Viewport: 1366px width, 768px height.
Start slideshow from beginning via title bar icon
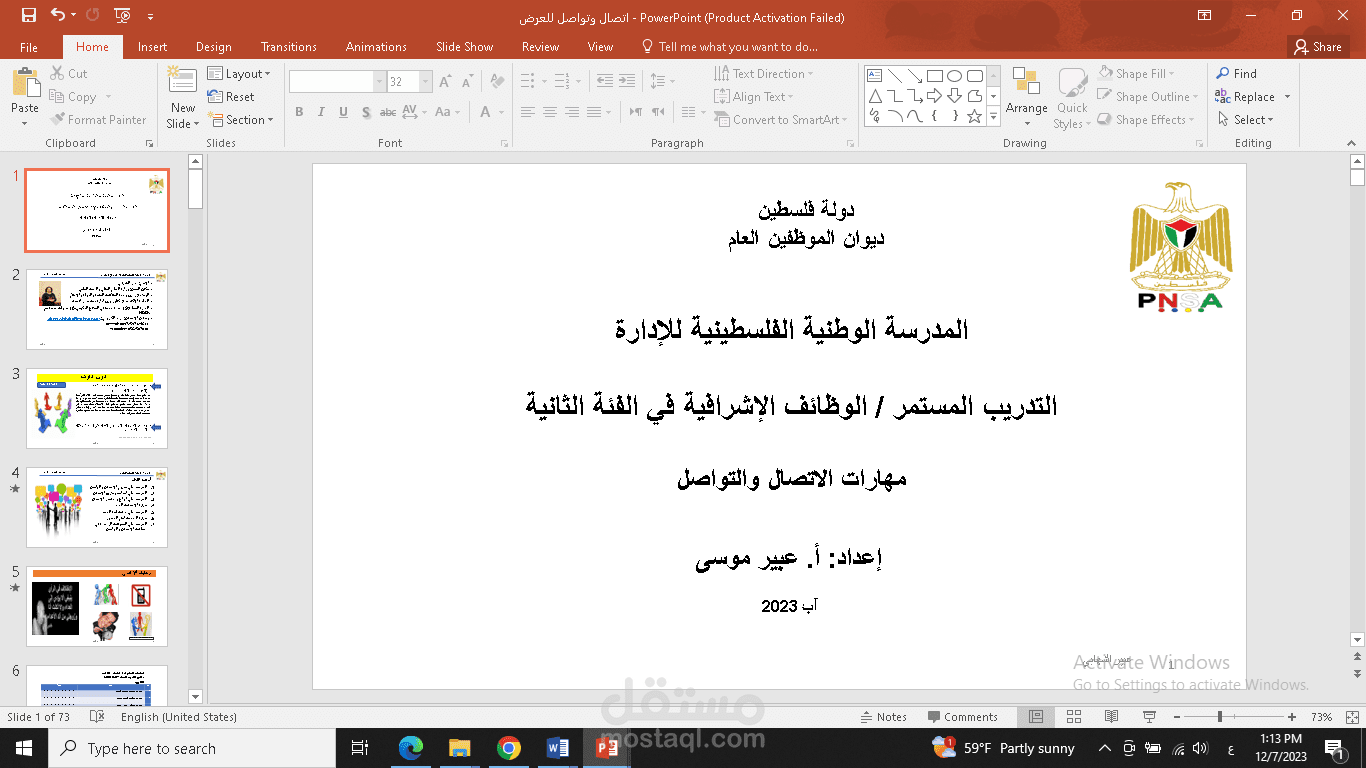point(122,15)
